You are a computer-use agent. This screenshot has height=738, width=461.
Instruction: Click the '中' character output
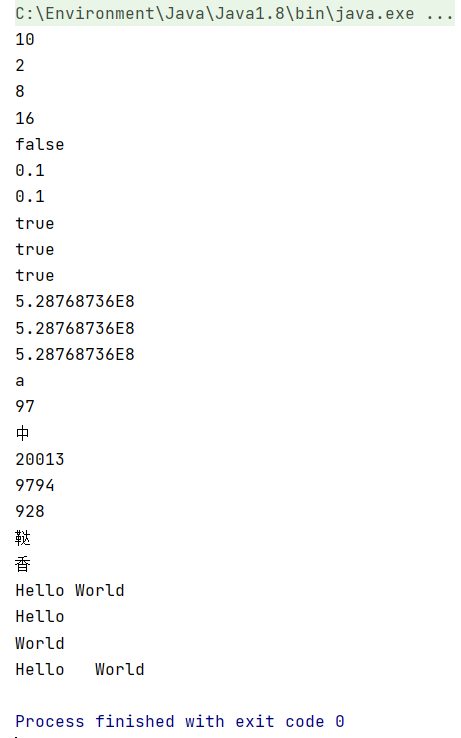click(x=22, y=433)
